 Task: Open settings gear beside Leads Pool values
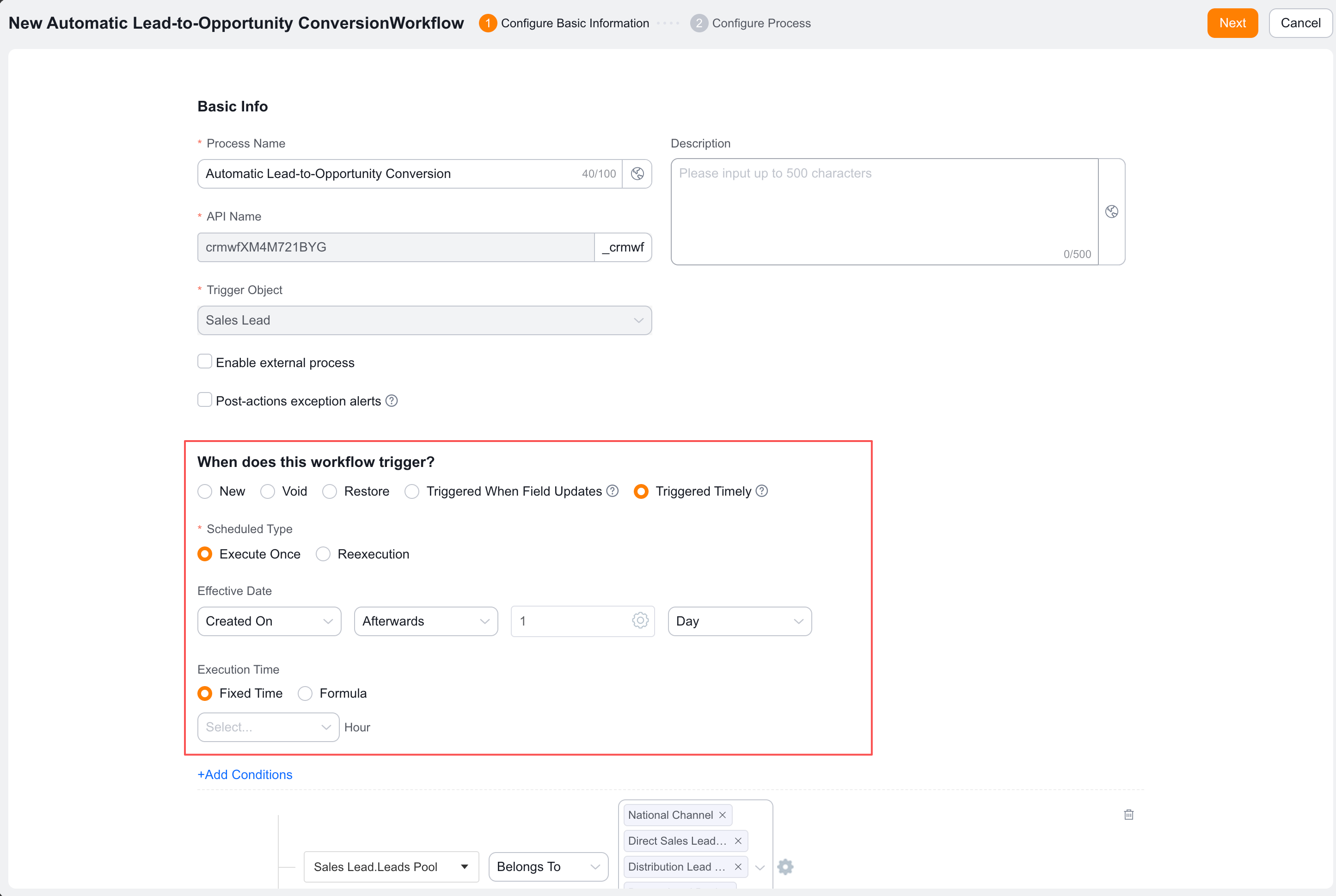785,867
